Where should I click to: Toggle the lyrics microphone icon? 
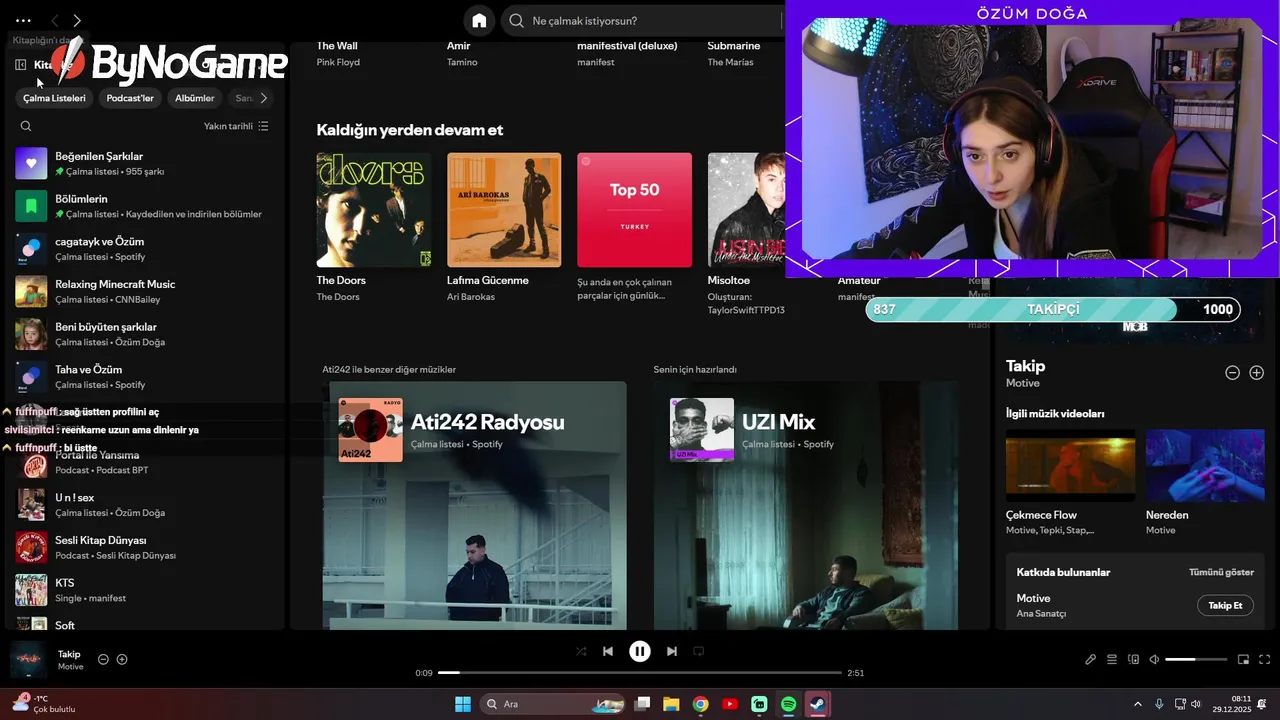(1091, 659)
